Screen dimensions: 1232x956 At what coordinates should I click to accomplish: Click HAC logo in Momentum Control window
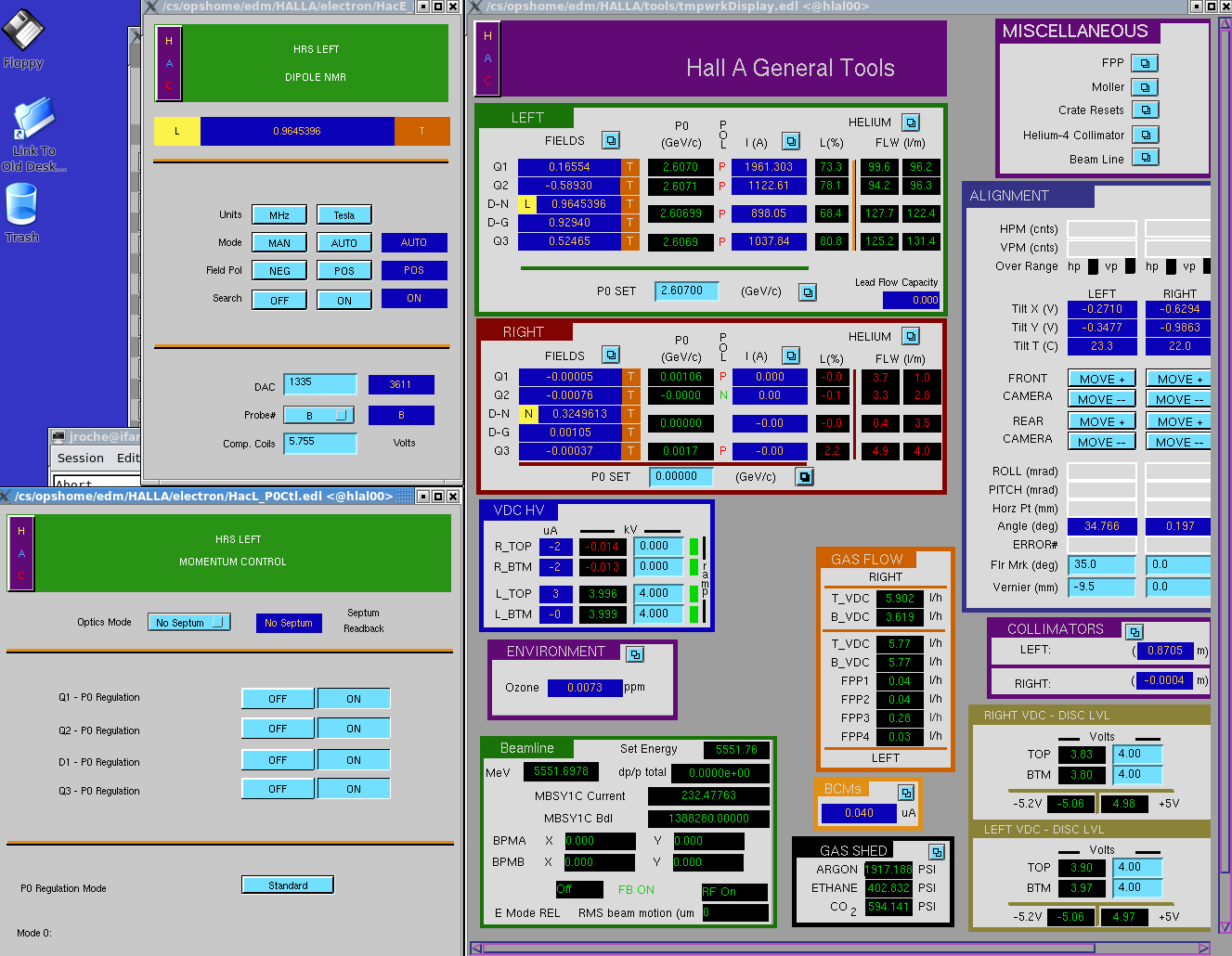(x=20, y=553)
